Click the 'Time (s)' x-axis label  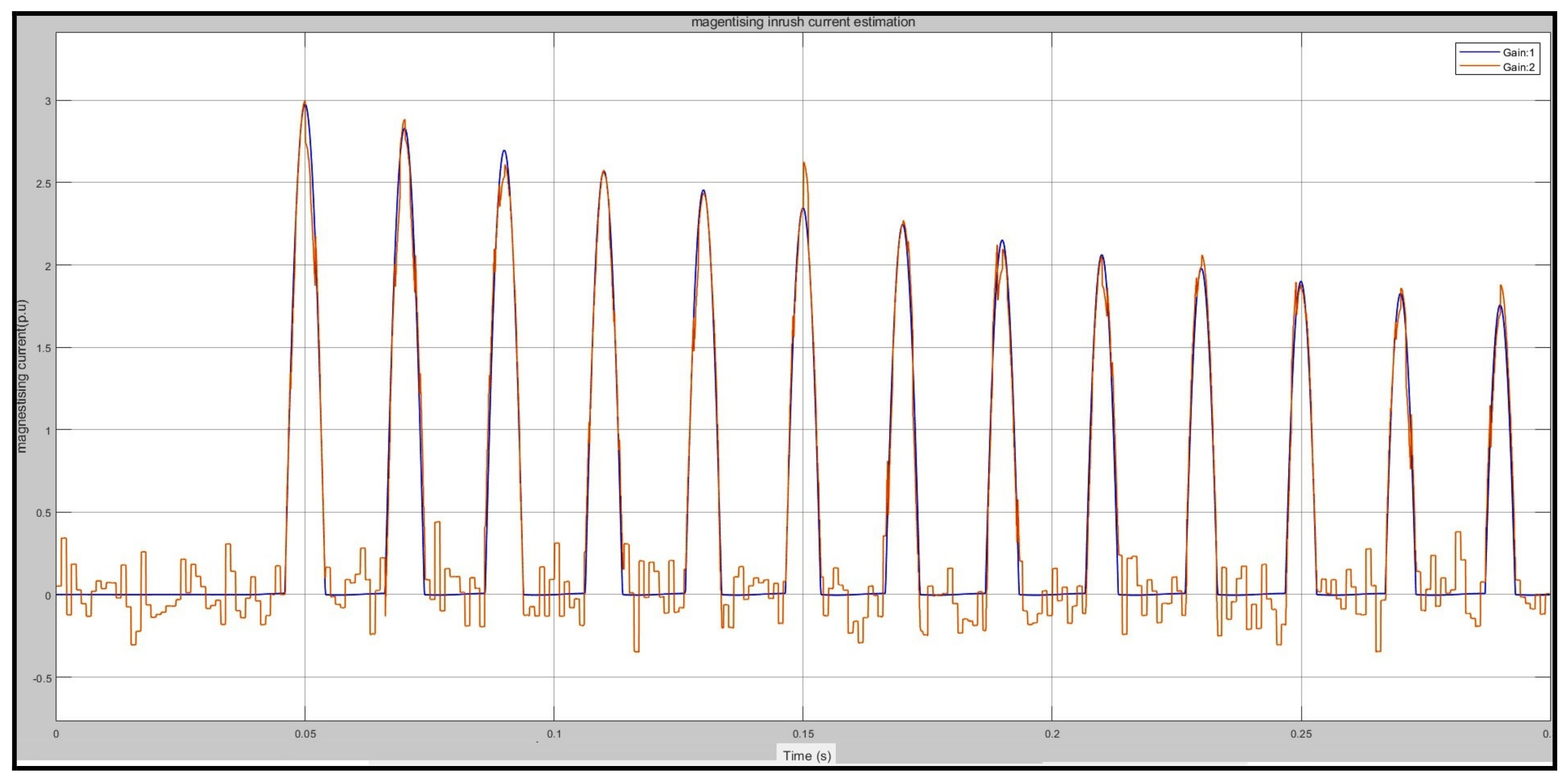pyautogui.click(x=806, y=756)
